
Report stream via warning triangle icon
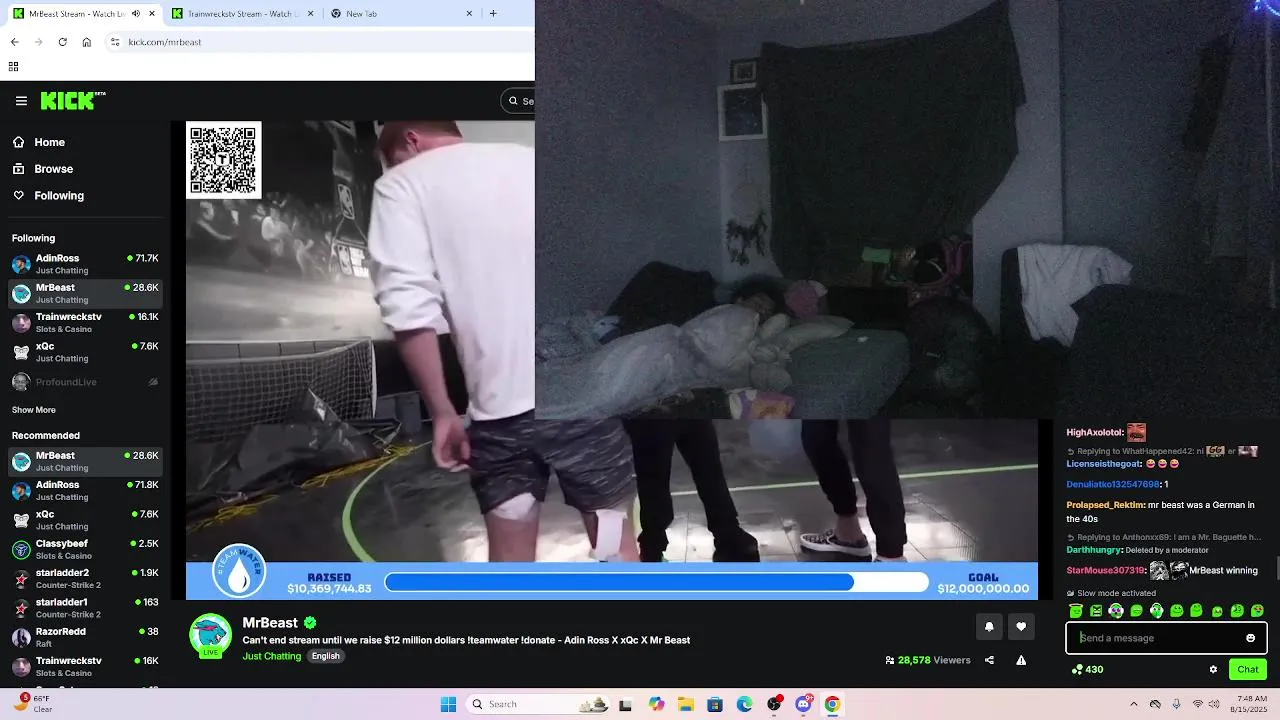pos(1021,660)
